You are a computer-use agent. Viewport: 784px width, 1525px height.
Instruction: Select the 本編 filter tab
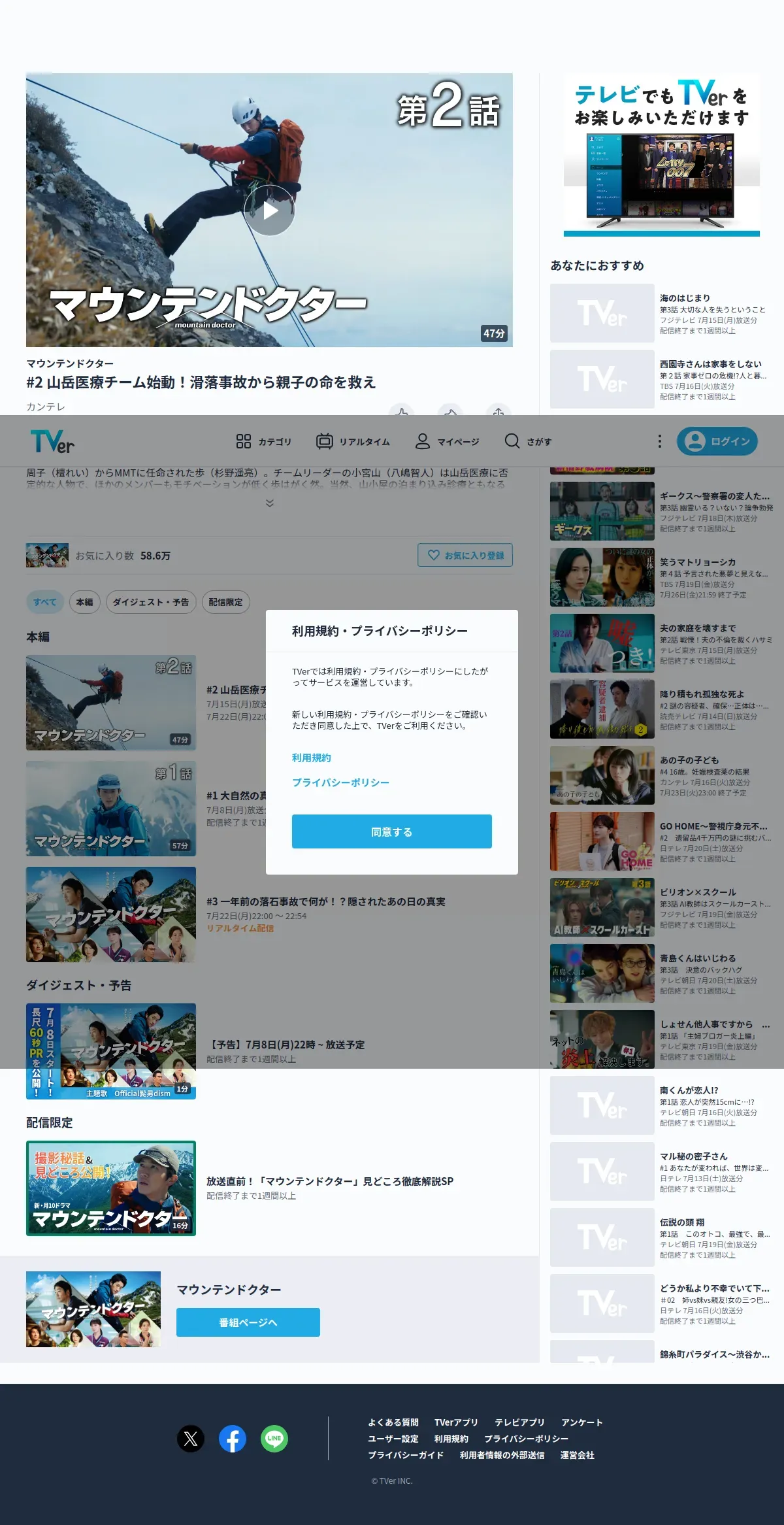pyautogui.click(x=84, y=602)
